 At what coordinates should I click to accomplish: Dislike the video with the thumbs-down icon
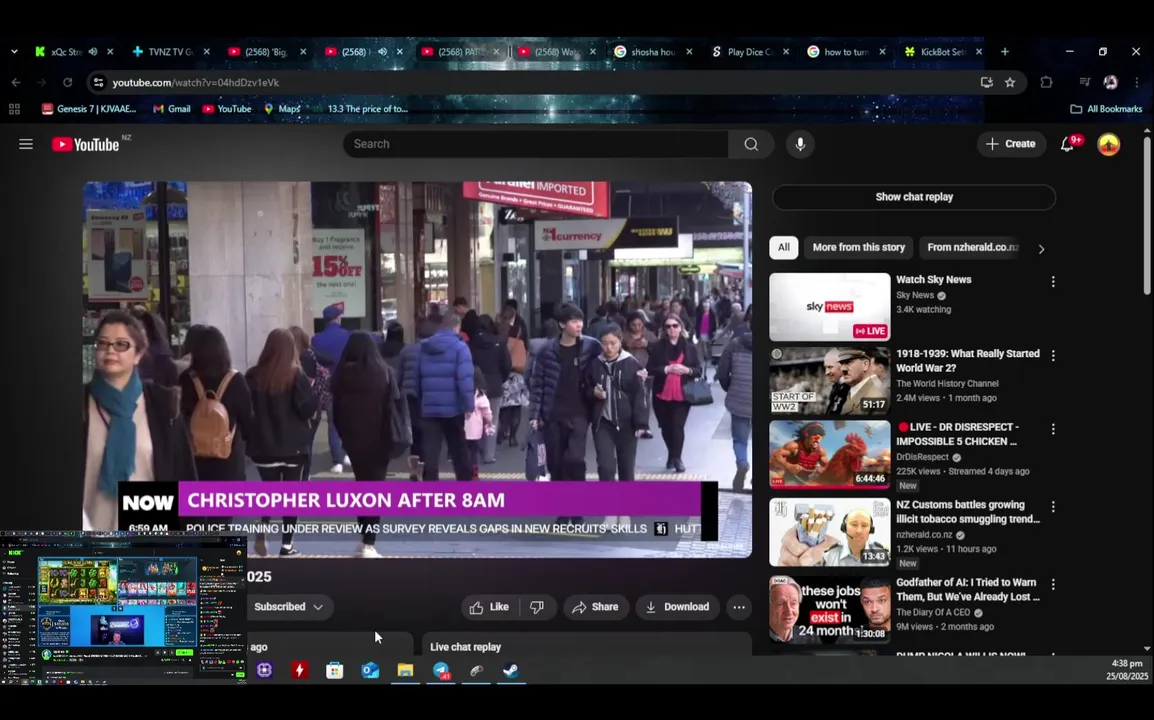pos(537,607)
